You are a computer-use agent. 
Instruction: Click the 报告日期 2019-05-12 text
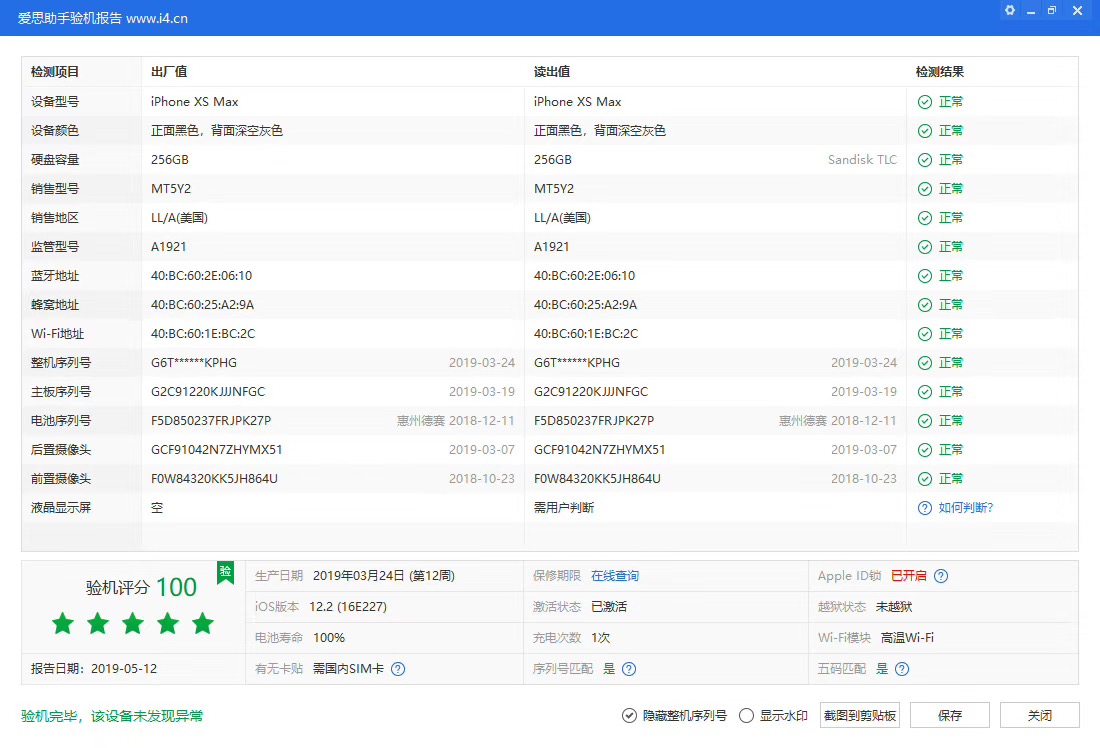coord(94,669)
